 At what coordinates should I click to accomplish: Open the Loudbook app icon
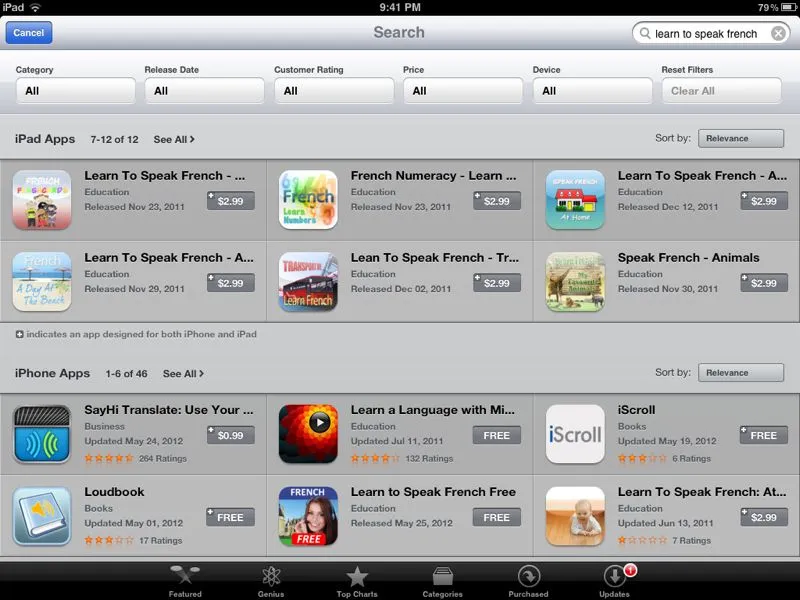pos(42,516)
